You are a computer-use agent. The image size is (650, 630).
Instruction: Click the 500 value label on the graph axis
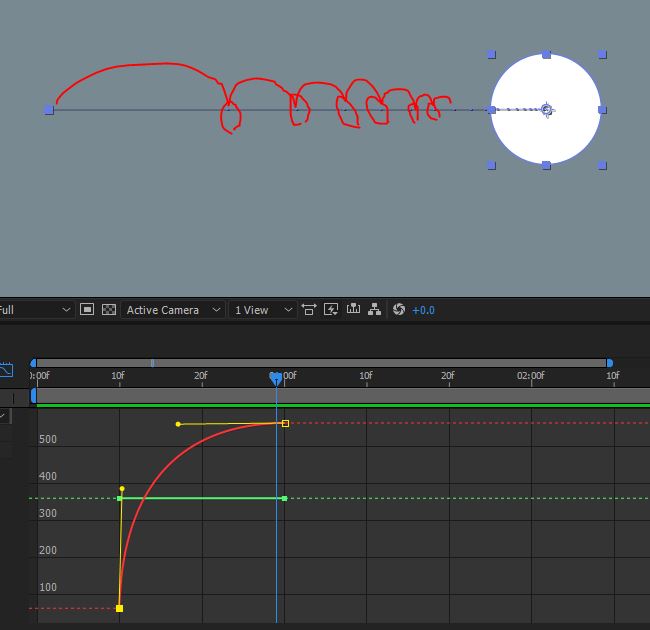click(x=48, y=439)
